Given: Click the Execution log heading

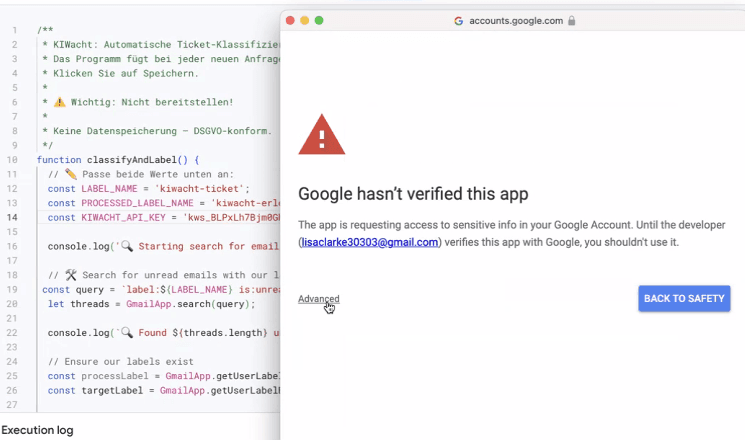Looking at the screenshot, I should 37,430.
